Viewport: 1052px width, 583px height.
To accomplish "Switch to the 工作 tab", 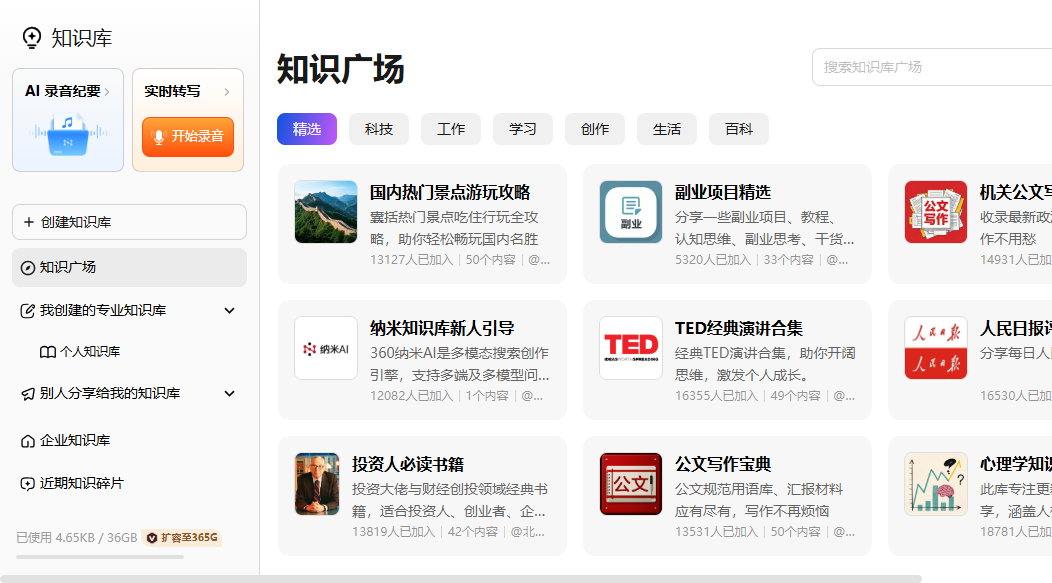I will tap(451, 129).
